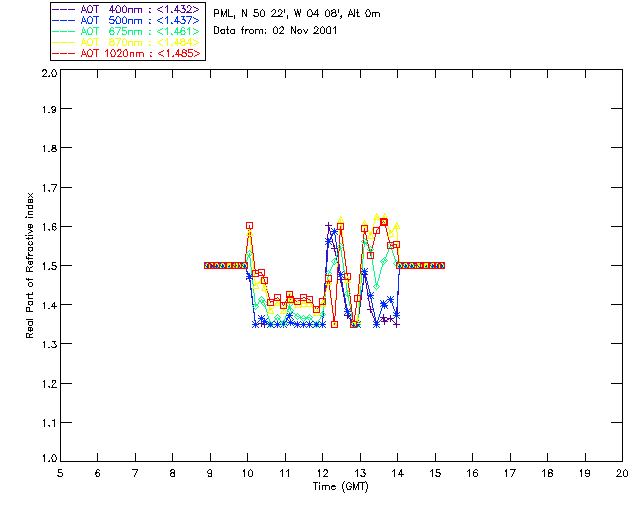Click the x-axis label 8
Image resolution: width=640 pixels, height=512 pixels.
tap(172, 473)
